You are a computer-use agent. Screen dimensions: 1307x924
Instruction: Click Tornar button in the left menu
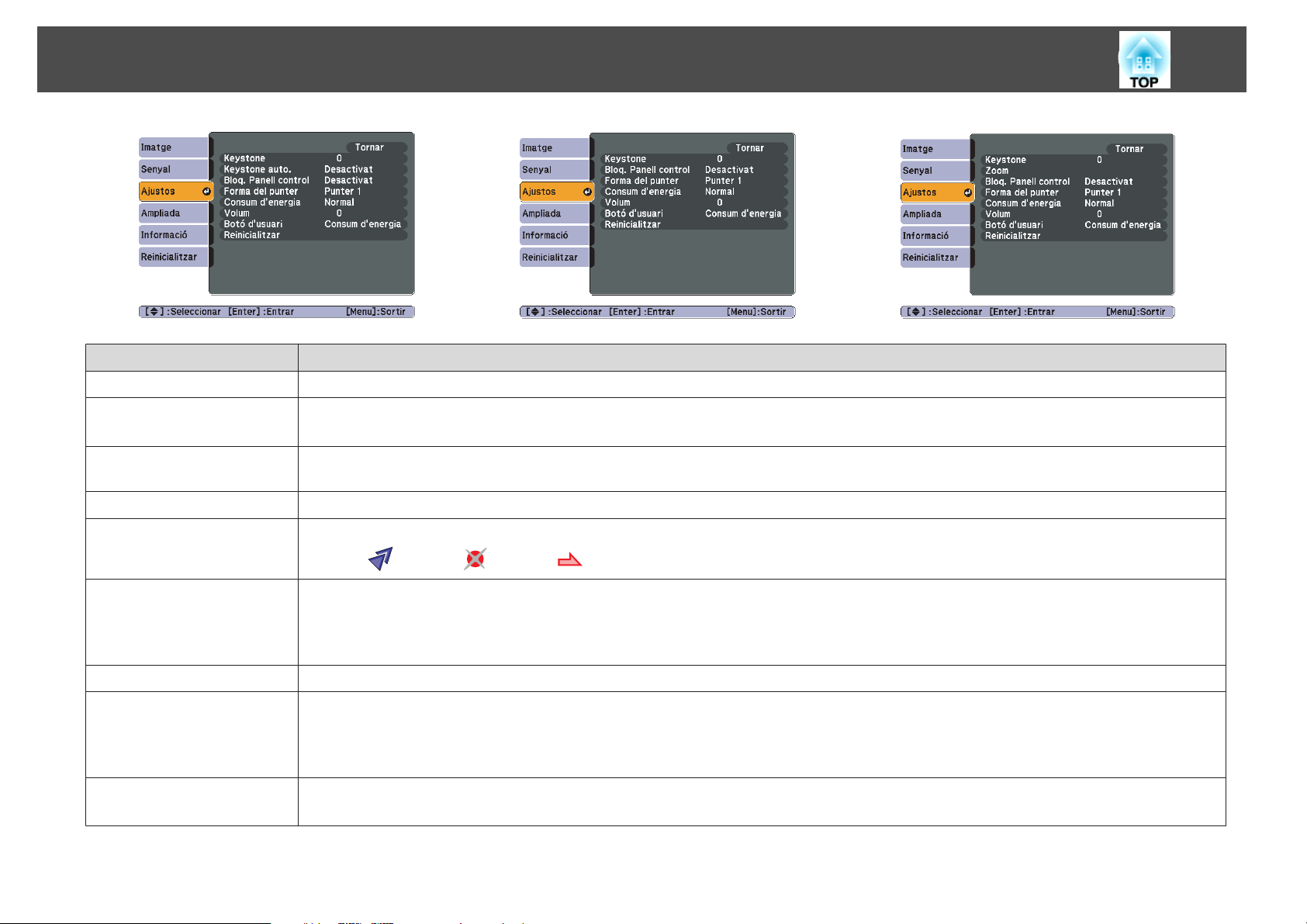[376, 147]
